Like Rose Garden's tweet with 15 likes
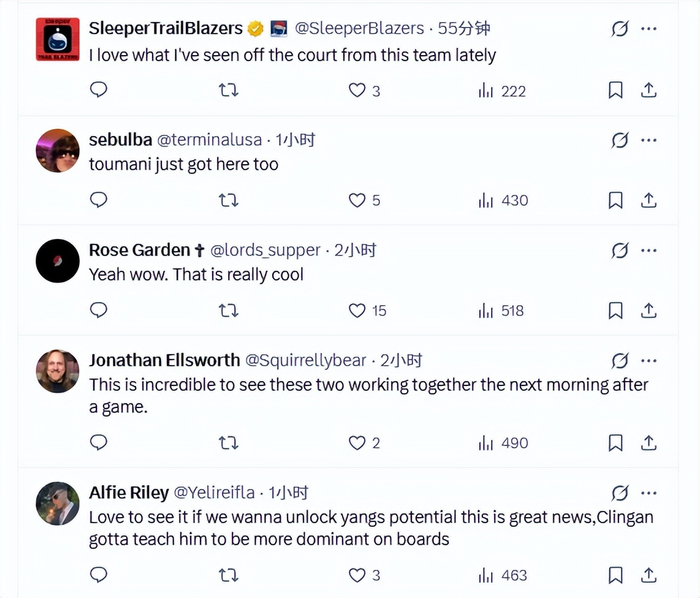Image resolution: width=700 pixels, height=598 pixels. tap(357, 310)
